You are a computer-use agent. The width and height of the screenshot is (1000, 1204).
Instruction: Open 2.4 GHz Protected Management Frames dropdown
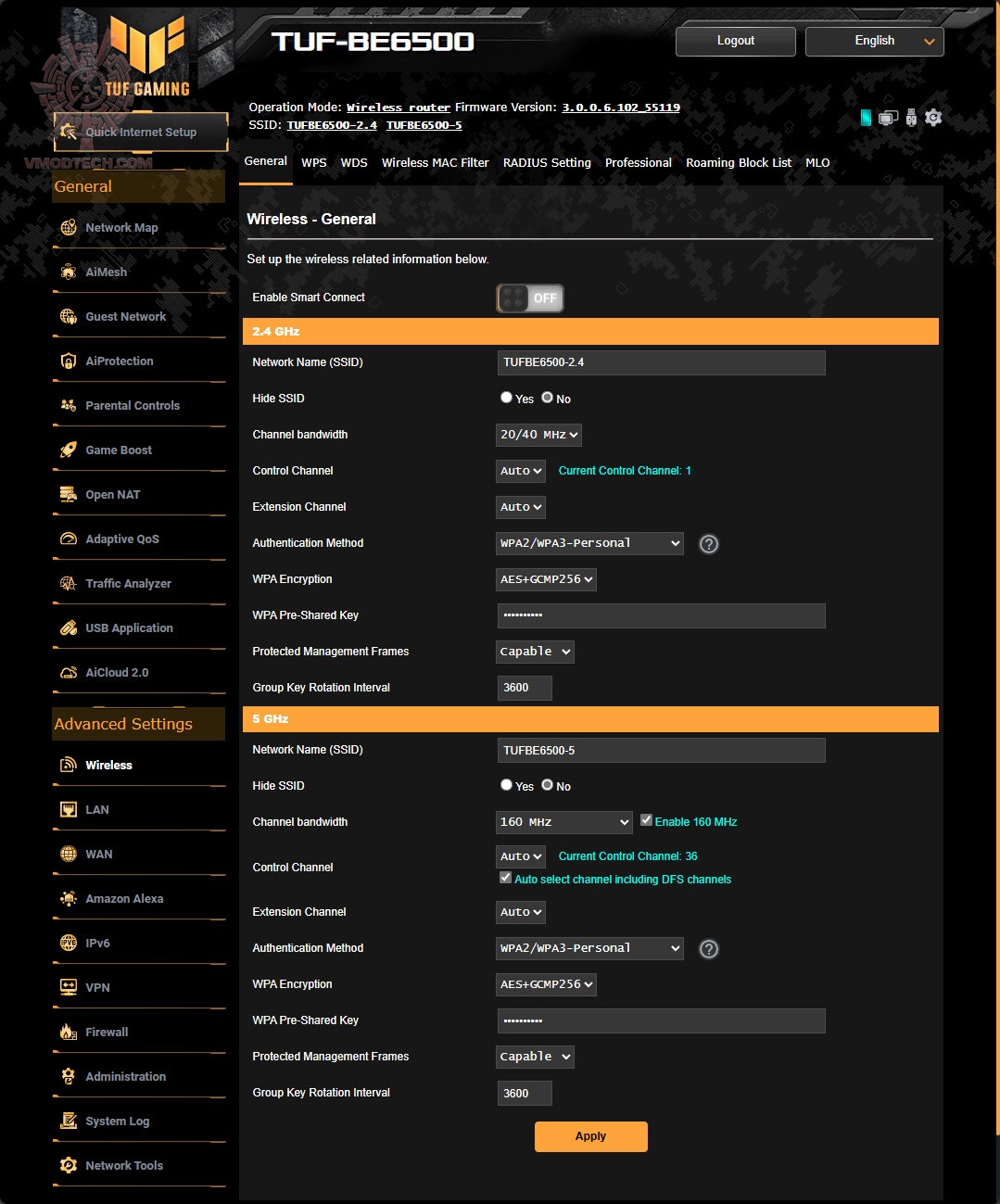coord(536,652)
